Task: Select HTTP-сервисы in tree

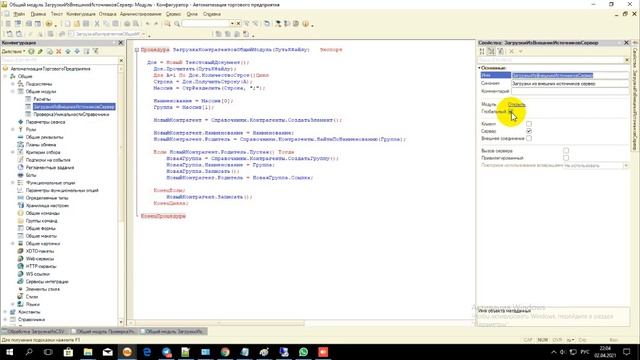Action: tap(41, 266)
